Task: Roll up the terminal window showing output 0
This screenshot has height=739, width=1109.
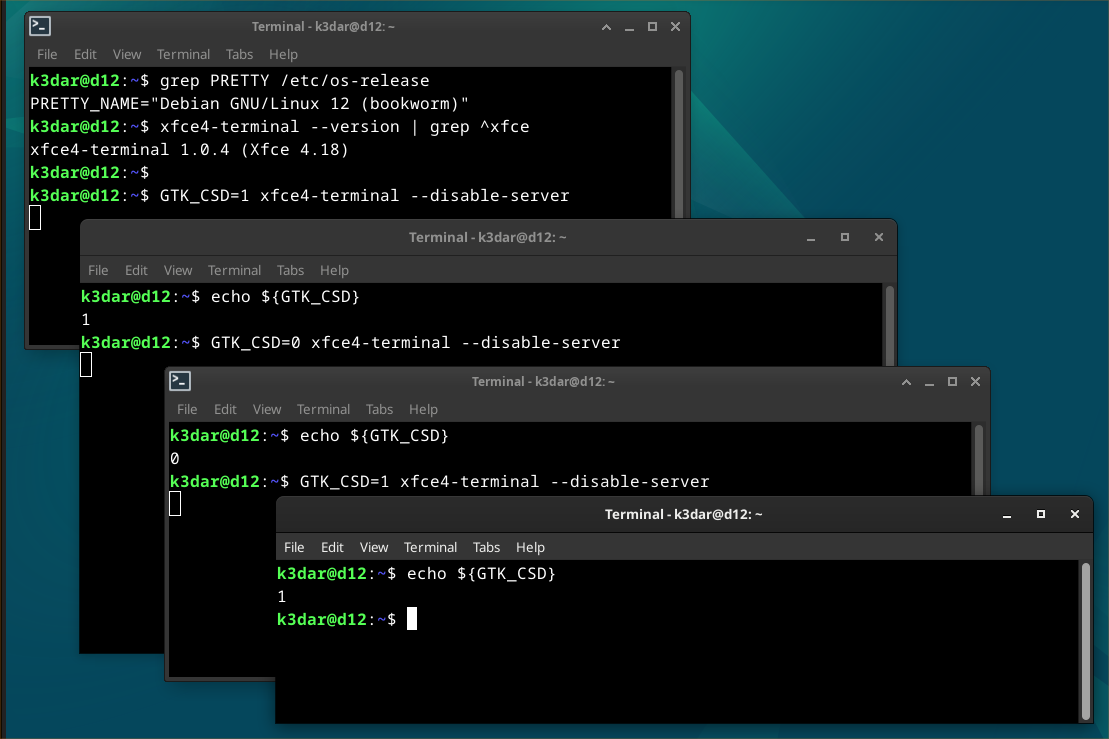Action: click(906, 382)
